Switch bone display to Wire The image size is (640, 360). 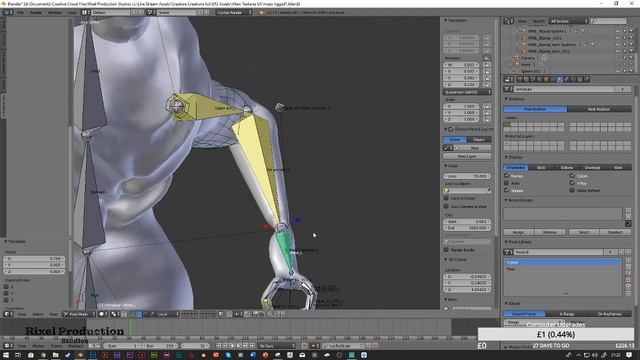click(618, 168)
